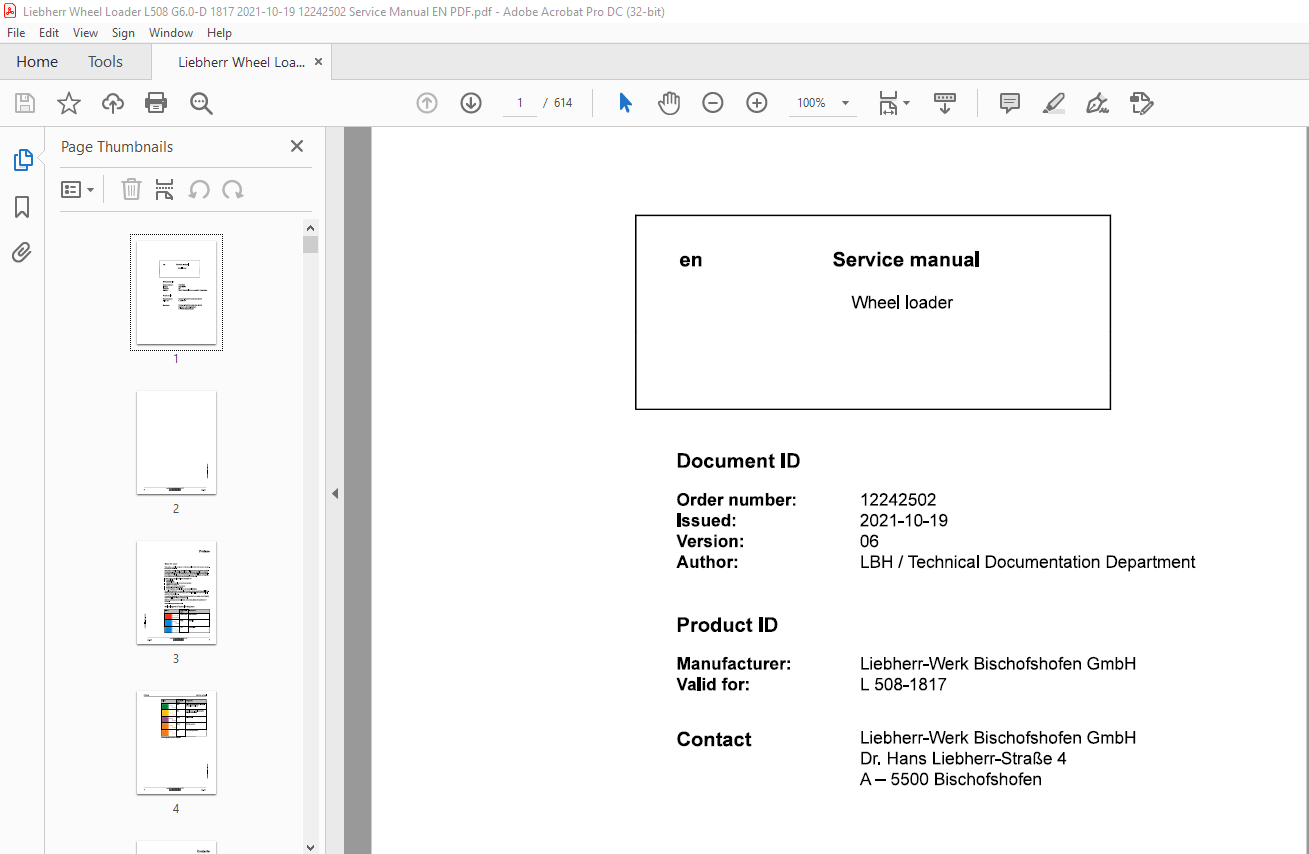The image size is (1309, 854).
Task: Click the 'Wheel loader' subtitle text
Action: click(902, 303)
